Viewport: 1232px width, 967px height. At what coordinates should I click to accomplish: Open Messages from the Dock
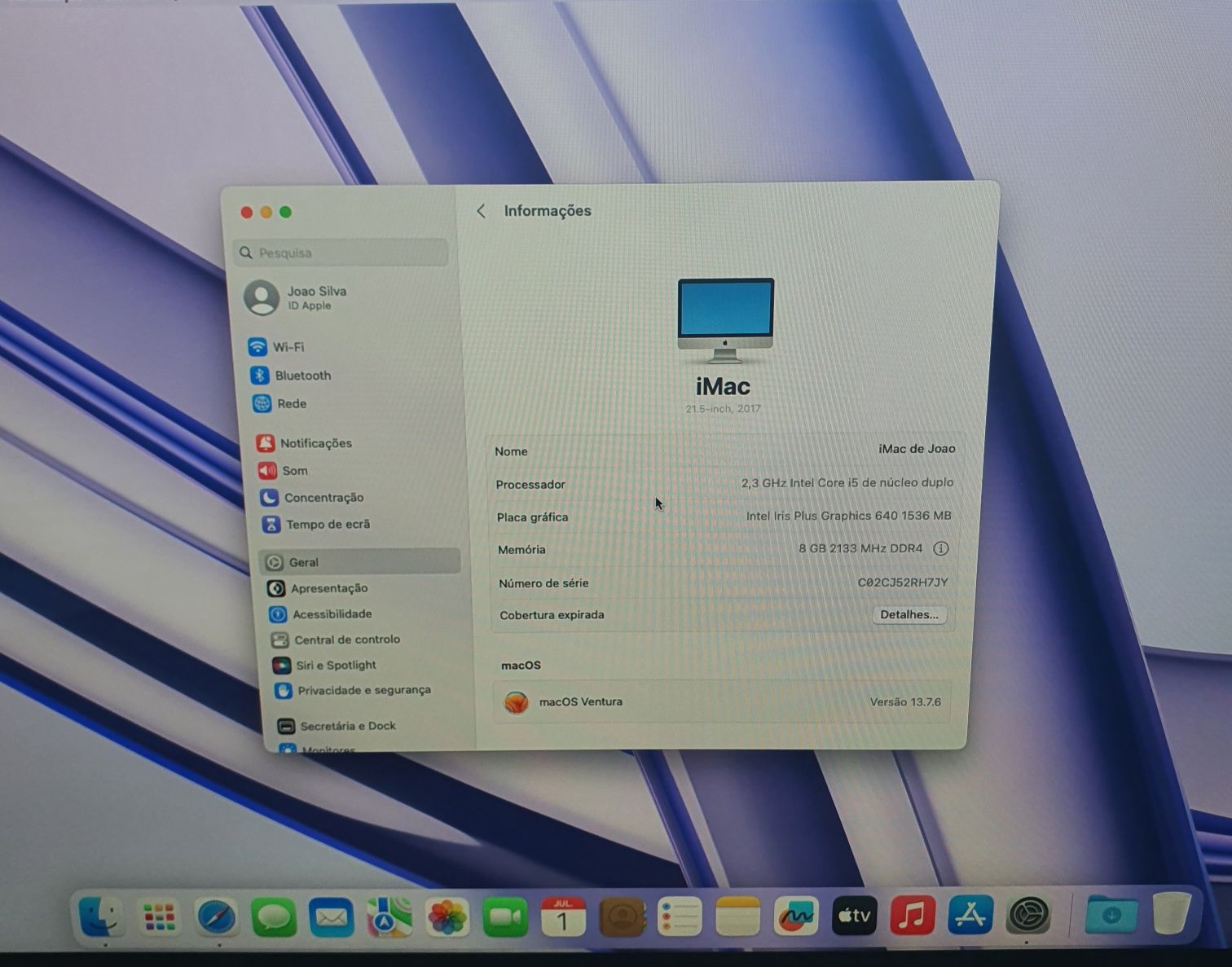coord(274,917)
